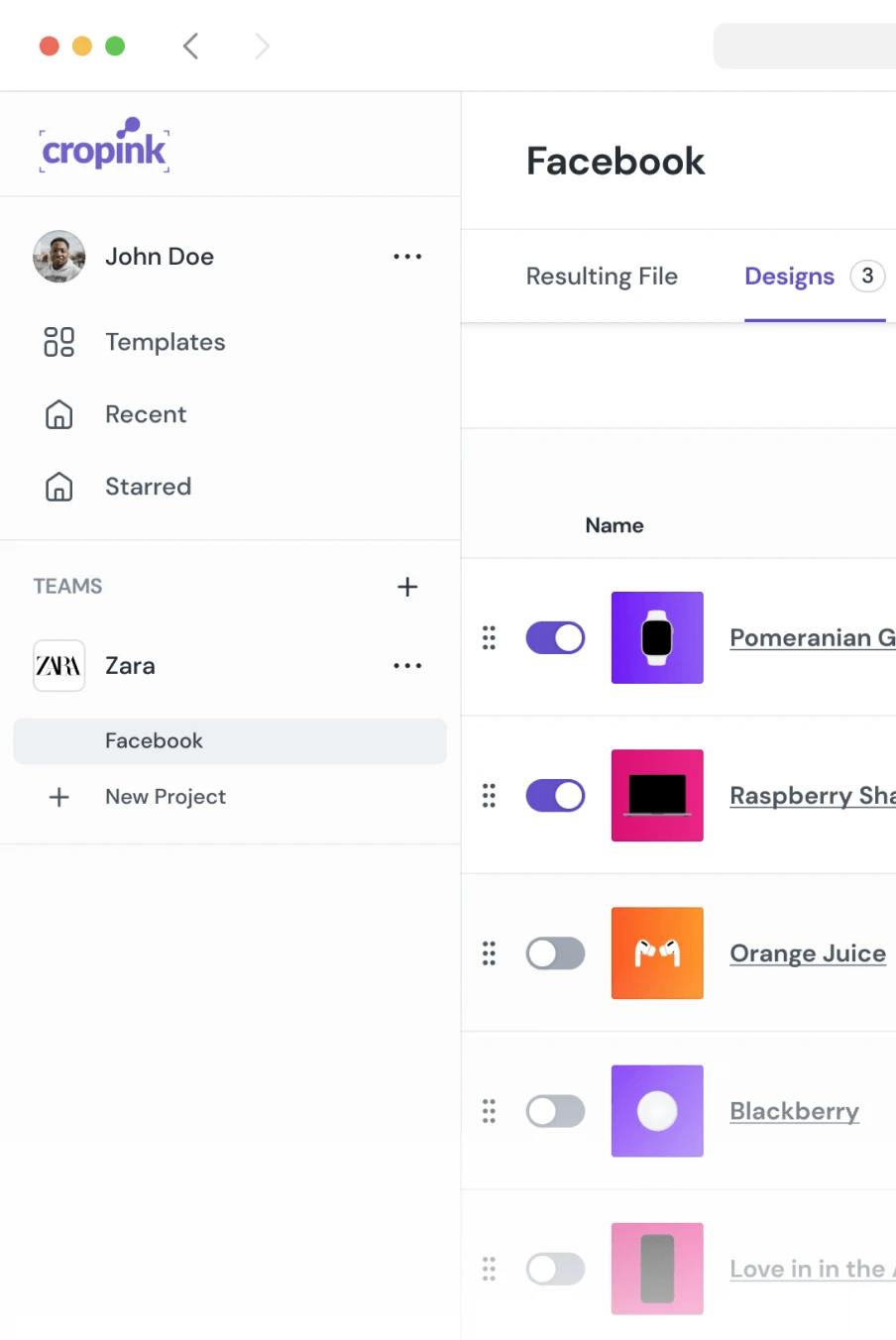Go back with the left arrow
The width and height of the screenshot is (896, 1340).
(191, 46)
